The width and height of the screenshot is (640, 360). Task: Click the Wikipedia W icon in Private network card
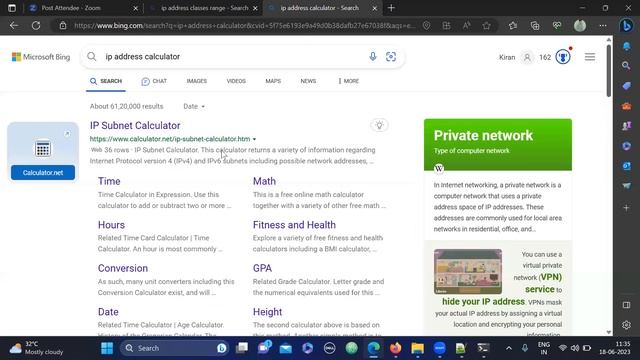[x=439, y=168]
